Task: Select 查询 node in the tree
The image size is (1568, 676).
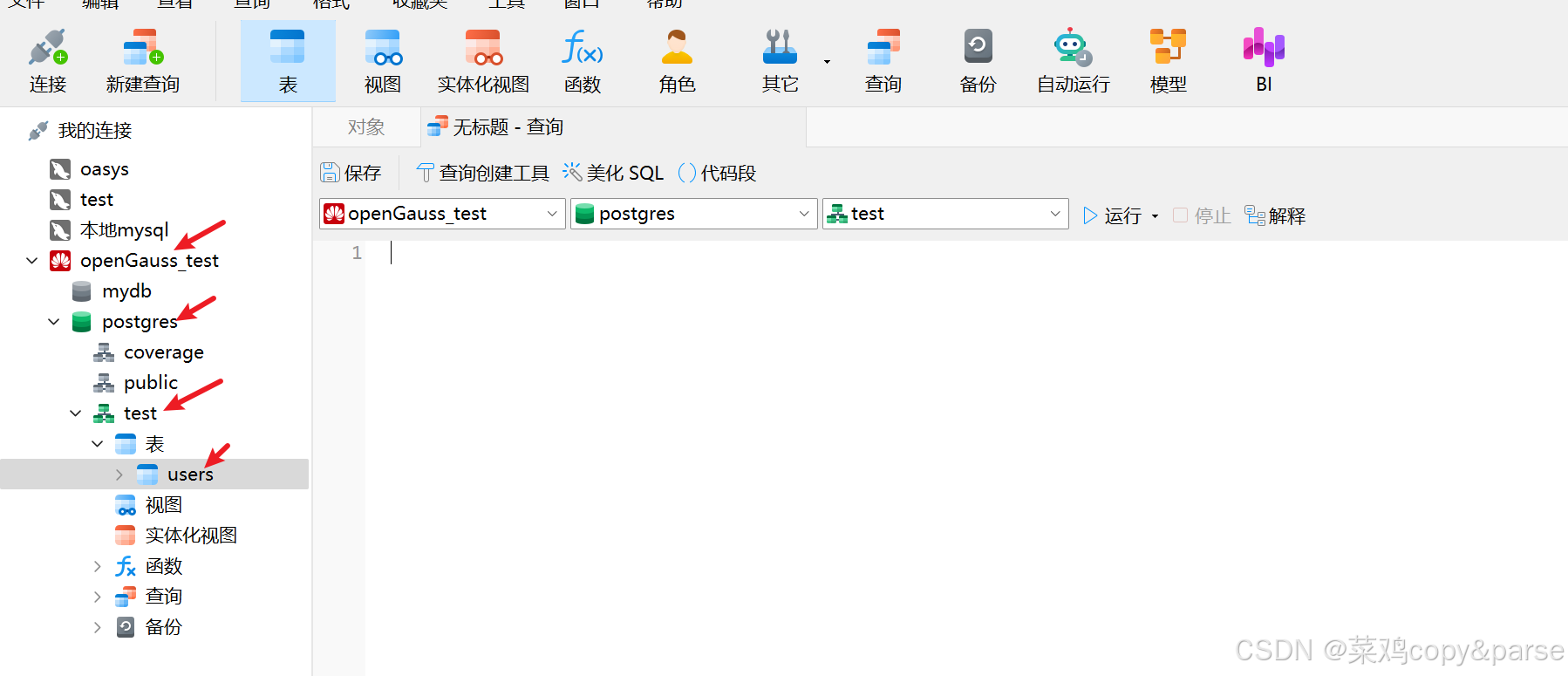Action: [x=164, y=597]
